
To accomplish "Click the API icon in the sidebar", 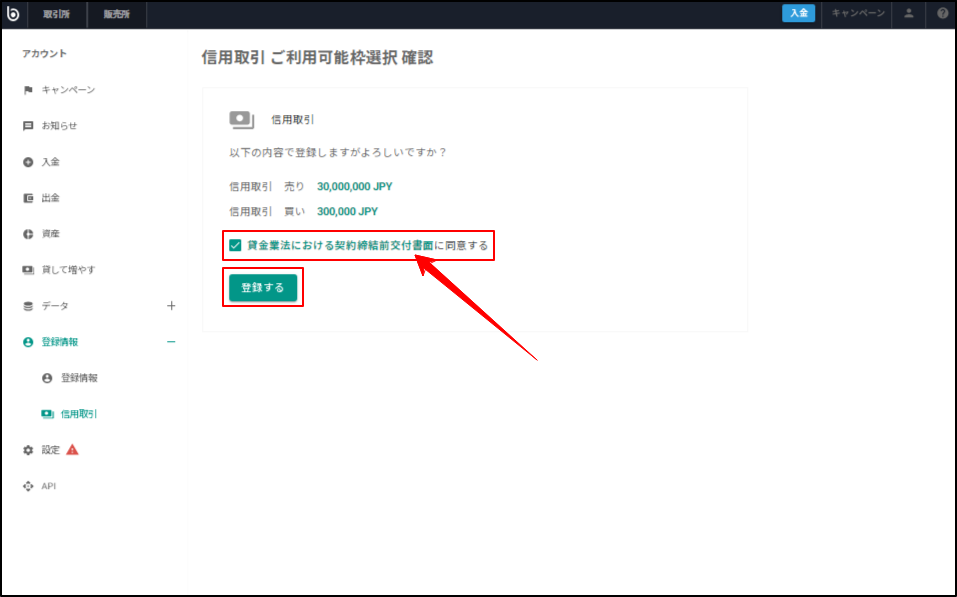I will (x=27, y=486).
